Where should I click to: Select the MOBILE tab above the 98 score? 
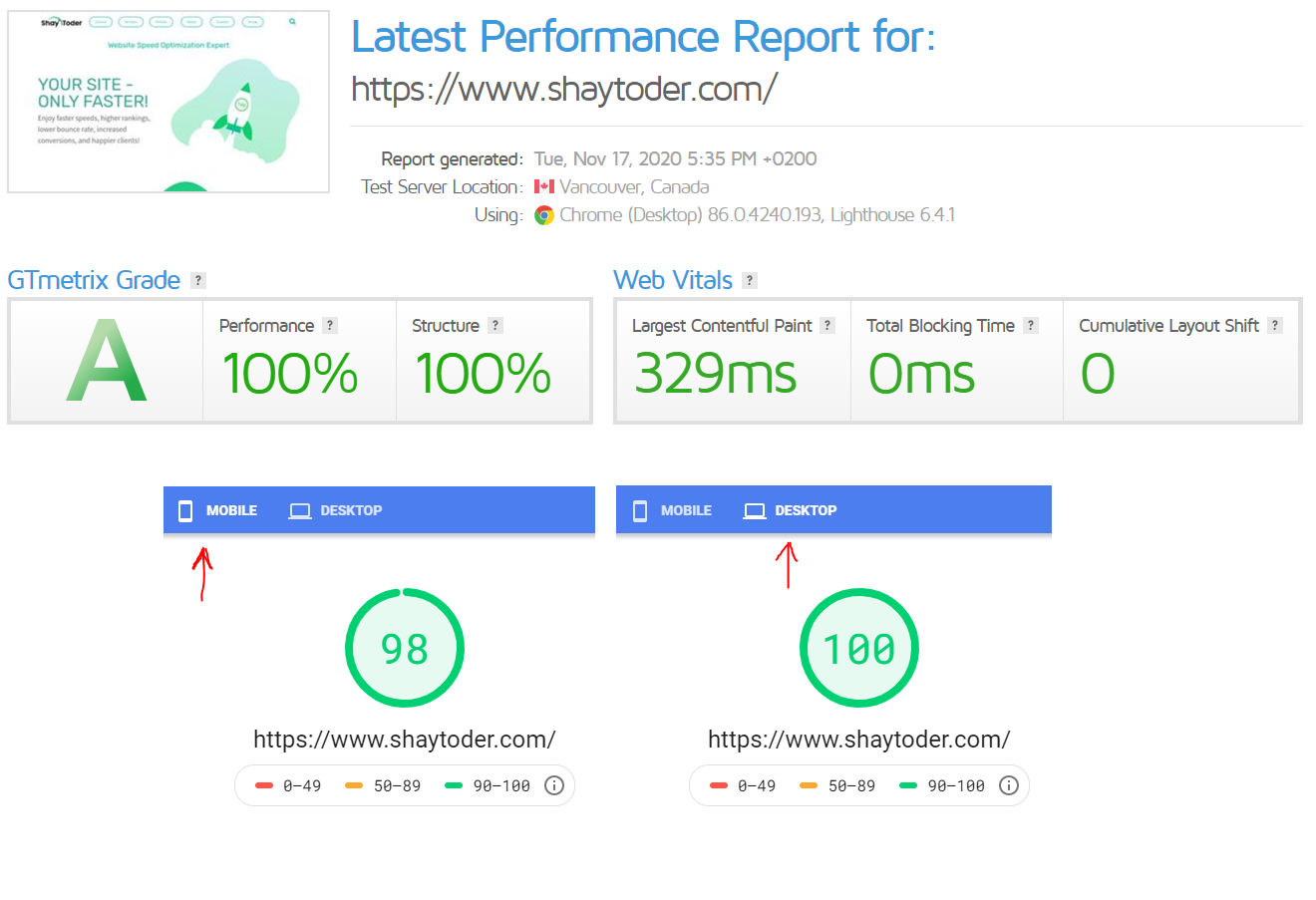(x=218, y=510)
